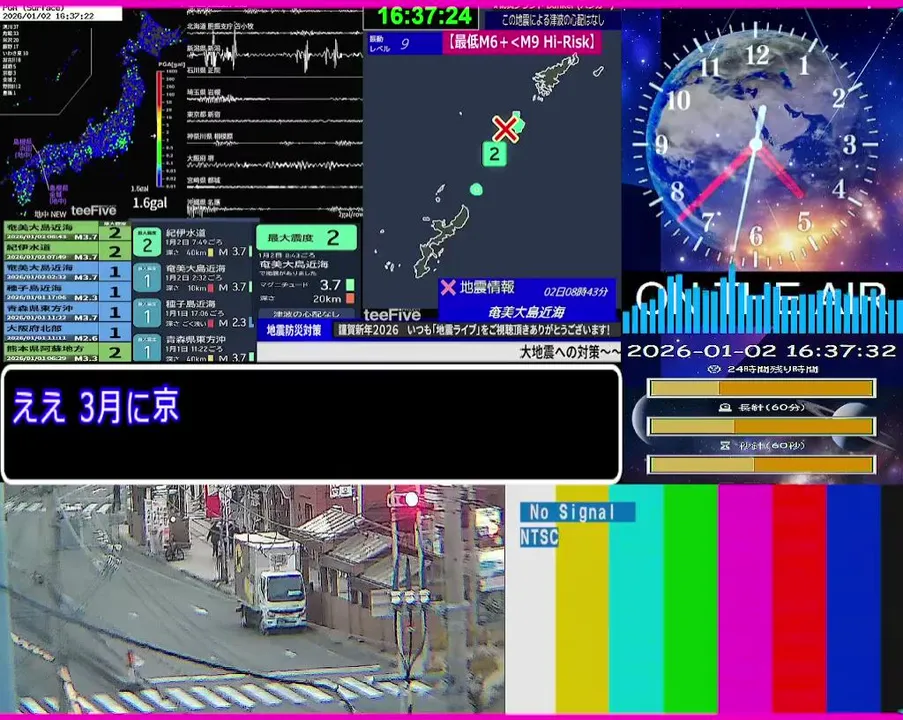The image size is (903, 720).
Task: Click green intensity 2 square on epicenter map
Action: click(x=494, y=154)
